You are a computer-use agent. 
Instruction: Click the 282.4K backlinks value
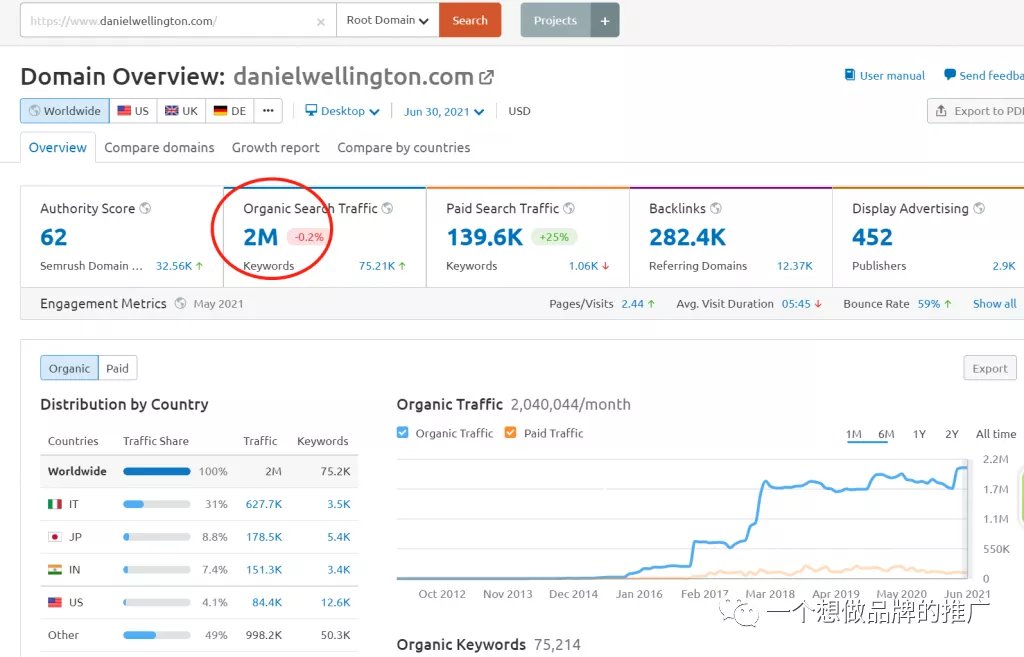coord(688,237)
